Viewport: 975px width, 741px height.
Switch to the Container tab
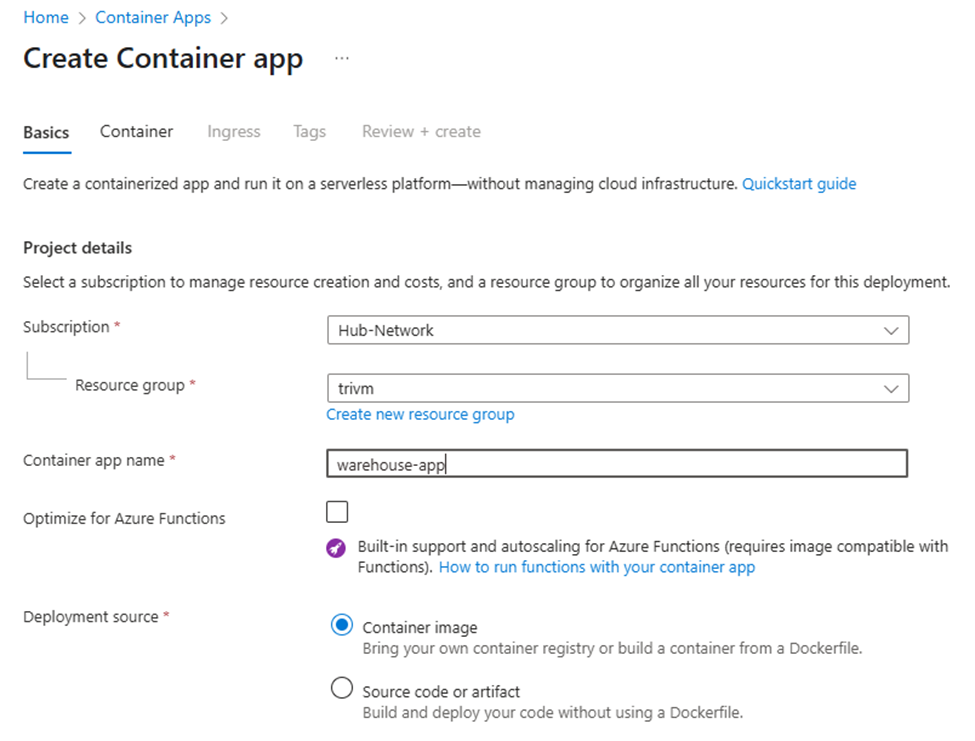point(136,132)
